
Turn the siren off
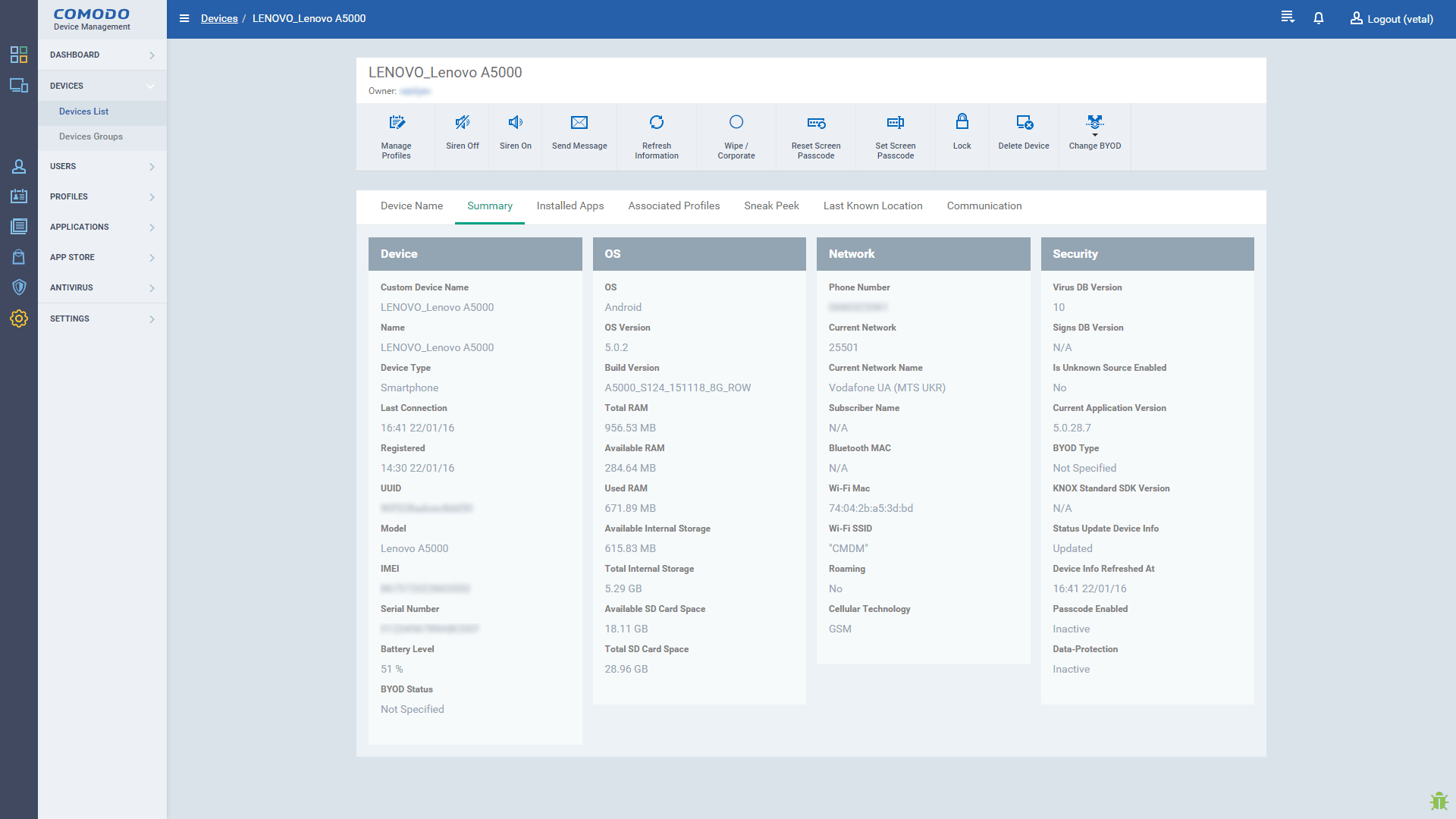pos(463,136)
